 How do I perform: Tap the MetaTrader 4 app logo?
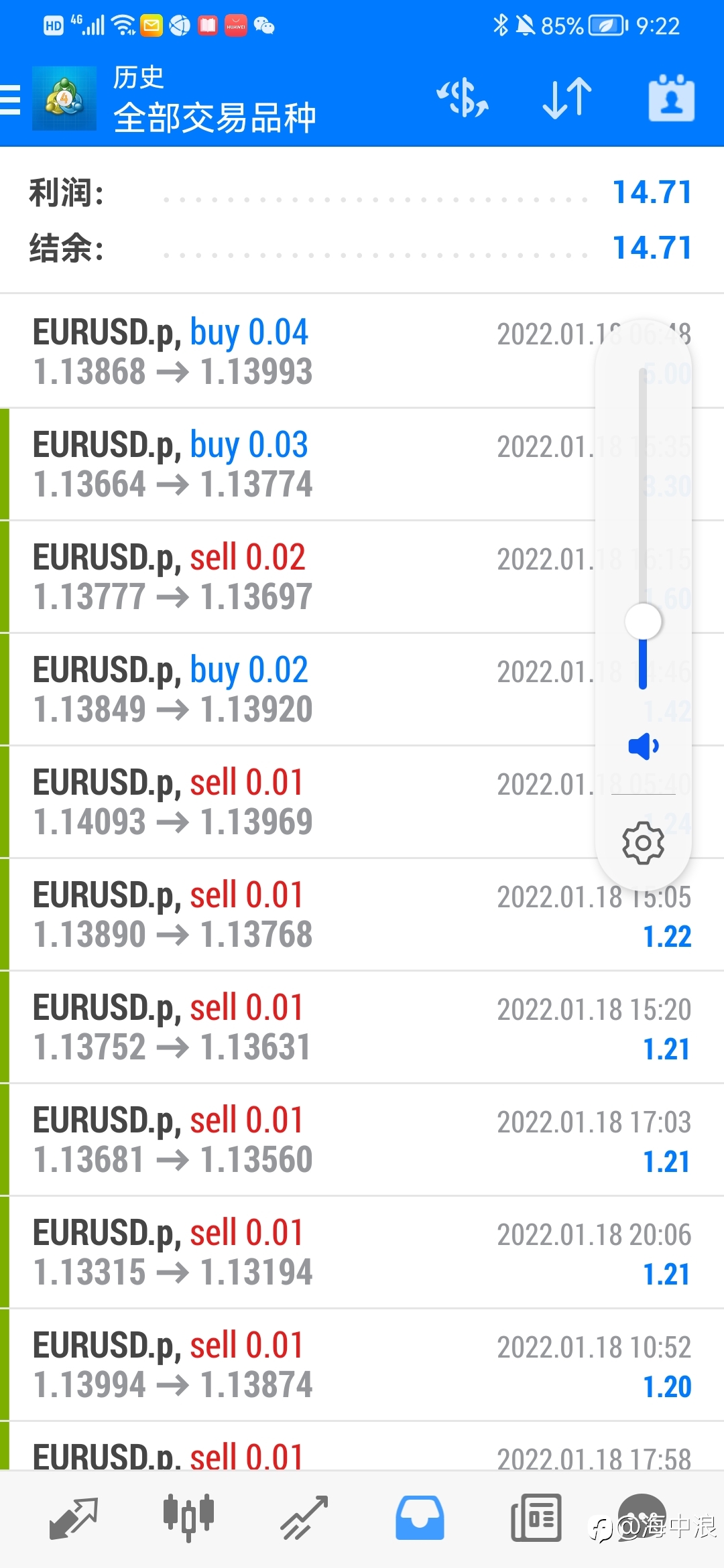[x=64, y=99]
